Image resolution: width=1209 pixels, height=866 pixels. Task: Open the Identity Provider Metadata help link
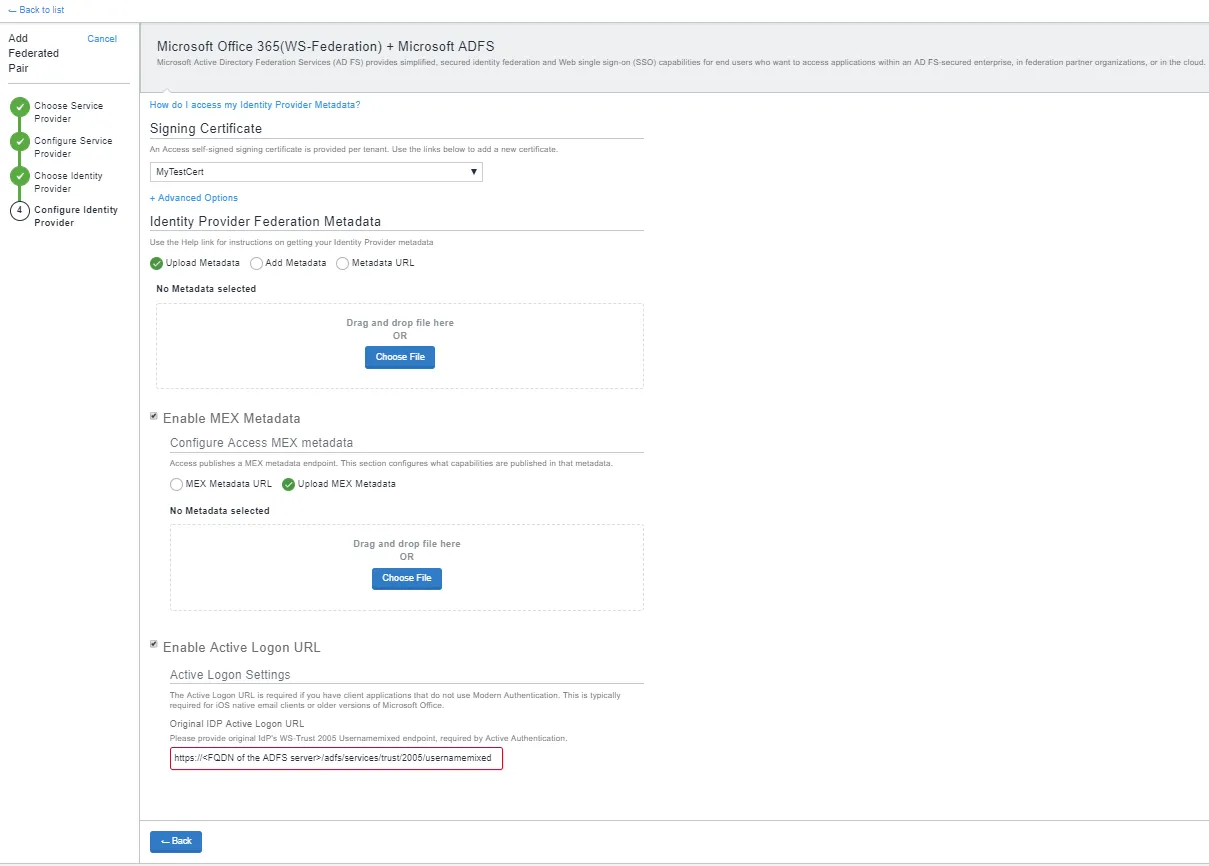[255, 105]
